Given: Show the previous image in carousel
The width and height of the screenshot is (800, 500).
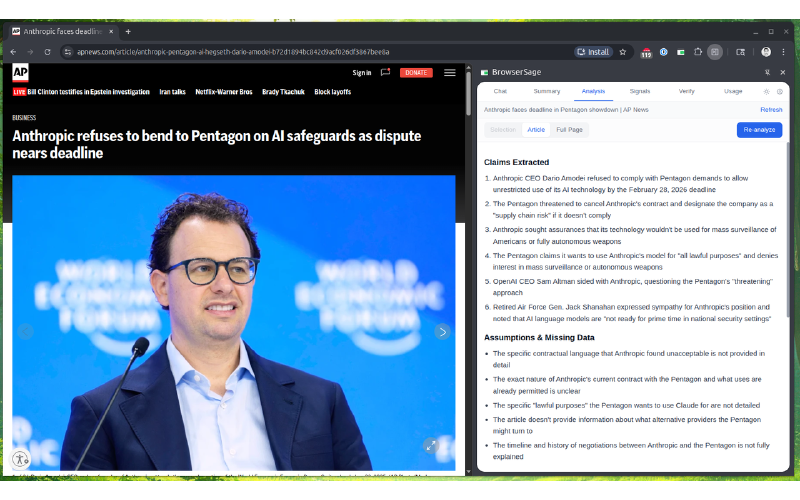Looking at the screenshot, I should tap(26, 332).
